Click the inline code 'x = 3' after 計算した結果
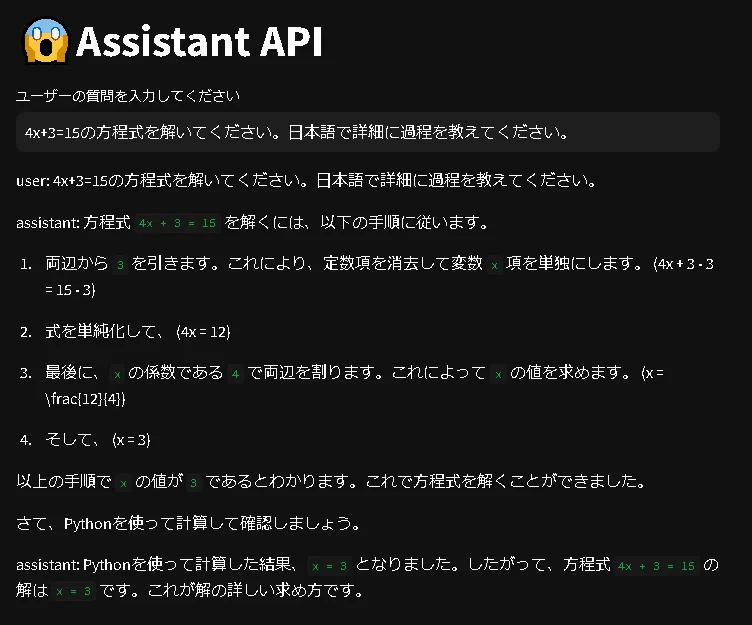The image size is (752, 625). pyautogui.click(x=329, y=566)
